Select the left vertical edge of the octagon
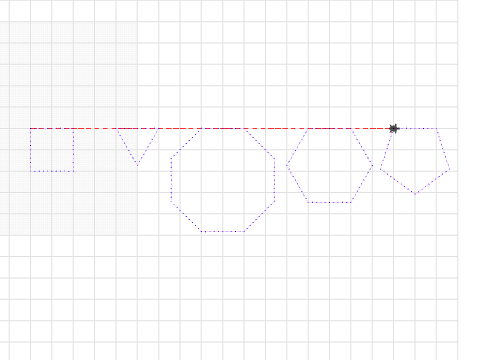The image size is (480, 360). [171, 180]
